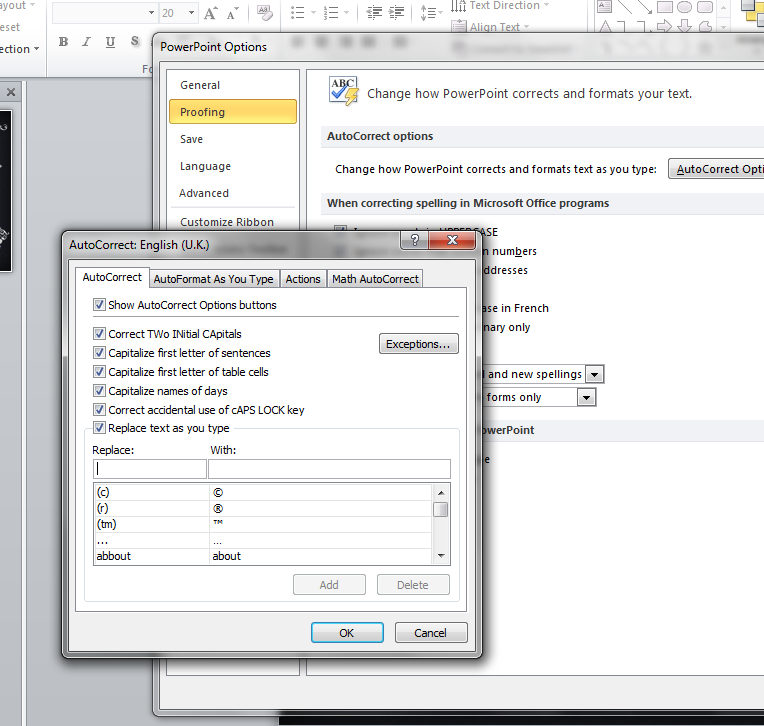
Task: Click the Clear All Formatting eraser icon
Action: point(265,13)
